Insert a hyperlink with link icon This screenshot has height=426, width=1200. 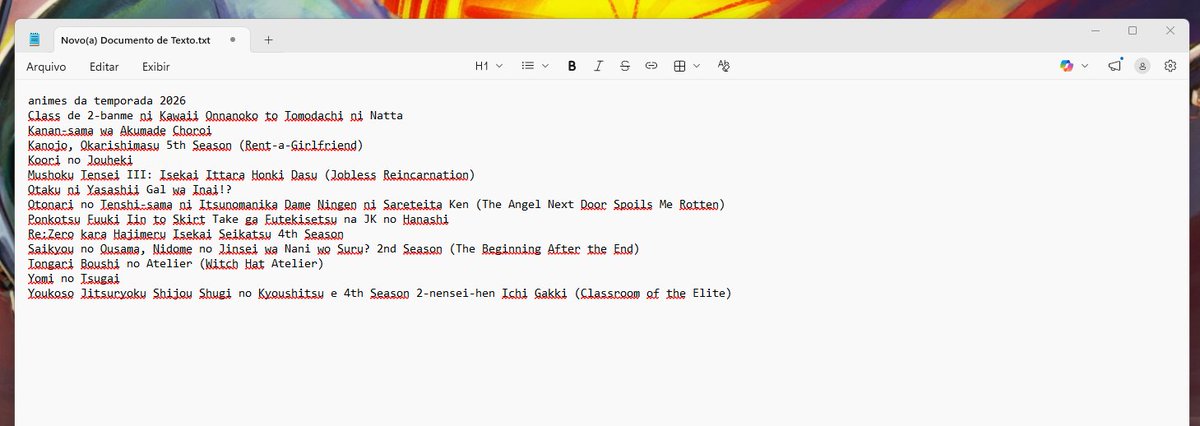pos(651,66)
